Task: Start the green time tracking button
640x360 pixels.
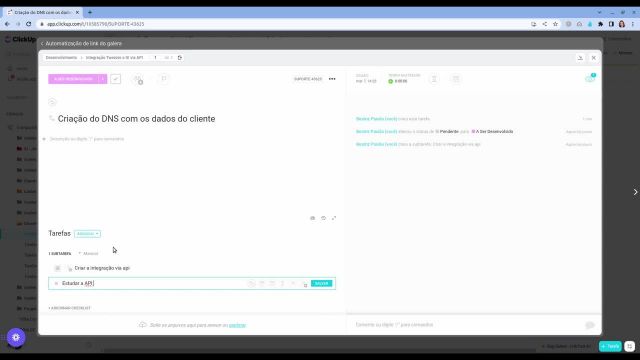Action: click(x=391, y=81)
